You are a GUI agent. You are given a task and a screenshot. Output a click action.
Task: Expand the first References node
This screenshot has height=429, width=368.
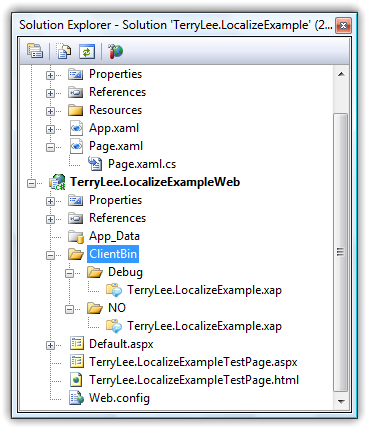[x=50, y=93]
